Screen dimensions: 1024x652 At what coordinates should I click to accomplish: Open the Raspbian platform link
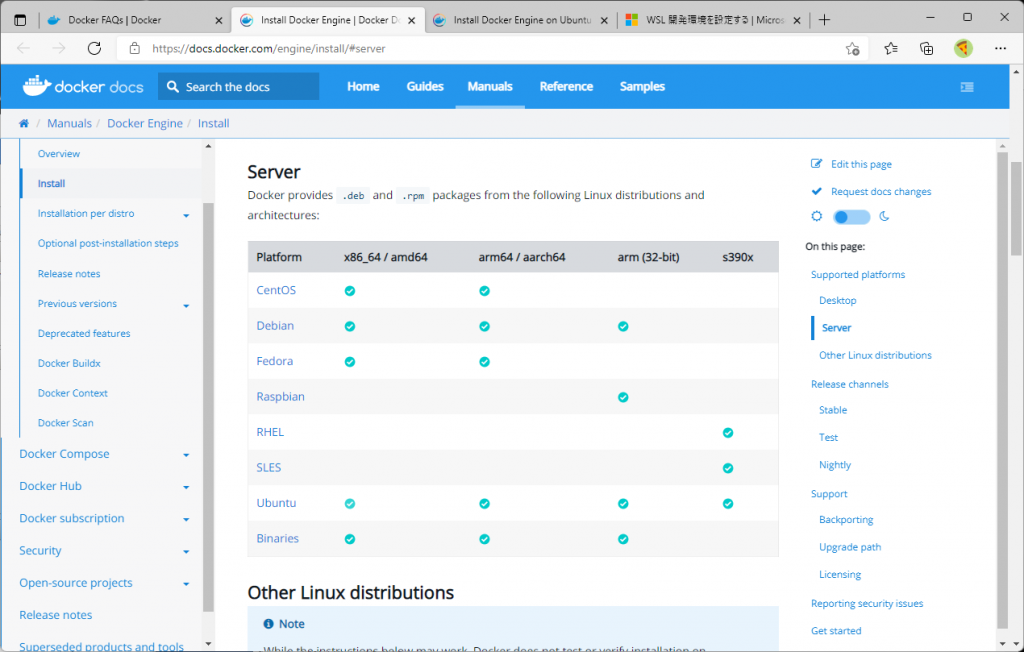(280, 397)
